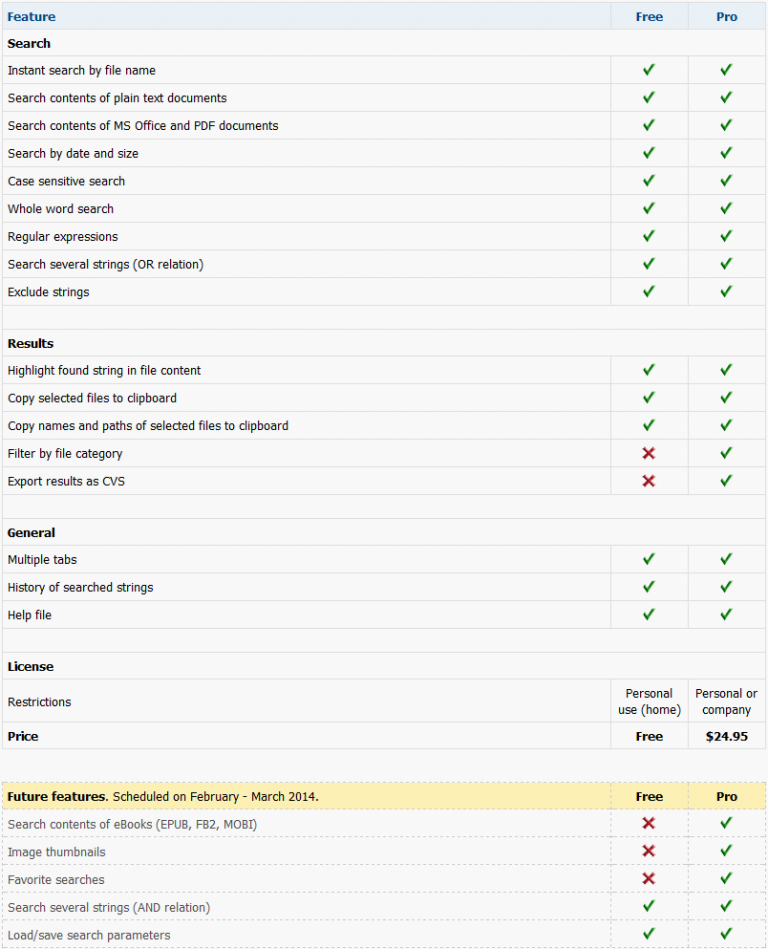Click red X for Filter by file category
This screenshot has height=949, width=768.
649,453
